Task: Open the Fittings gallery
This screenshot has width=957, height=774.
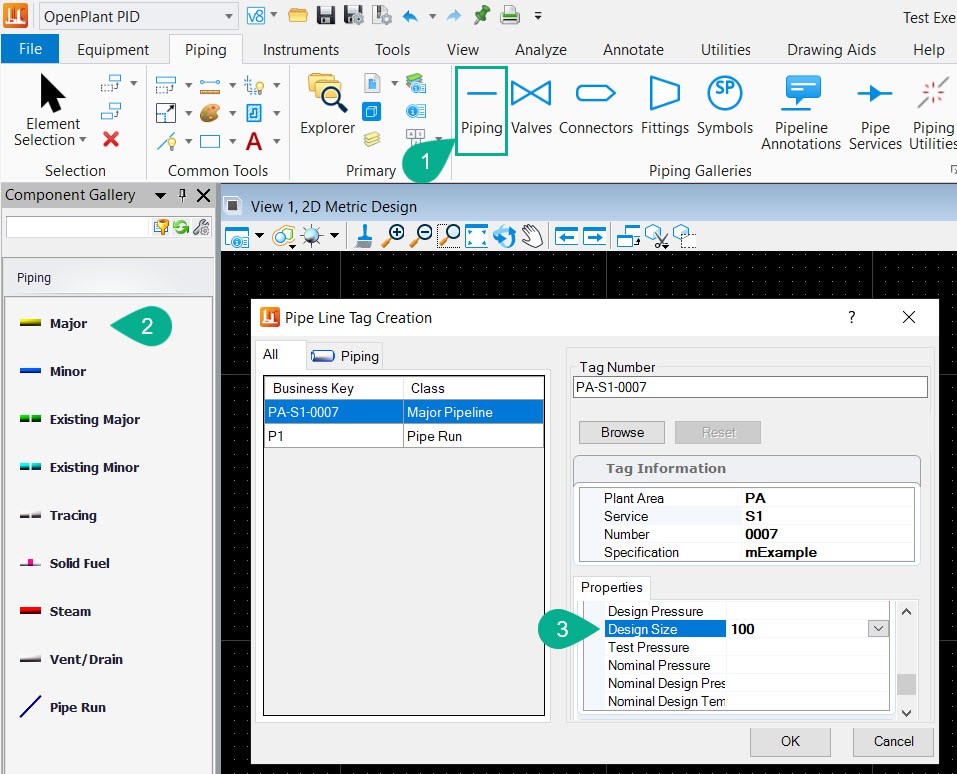Action: click(x=665, y=107)
